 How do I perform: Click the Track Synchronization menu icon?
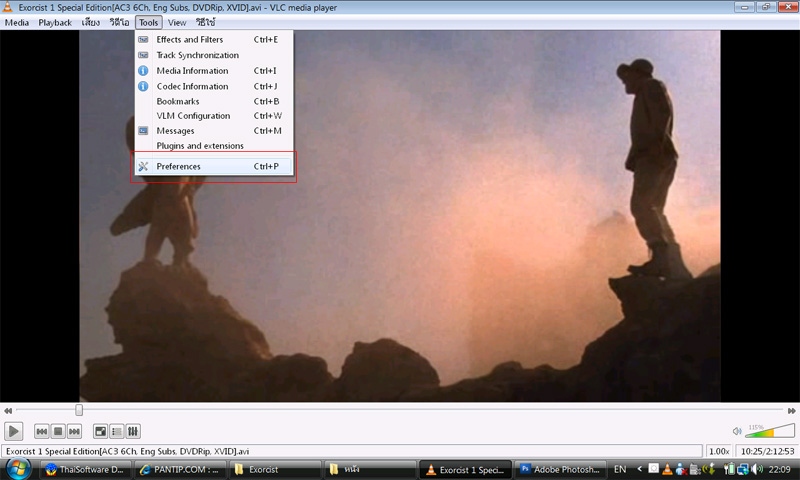[143, 55]
